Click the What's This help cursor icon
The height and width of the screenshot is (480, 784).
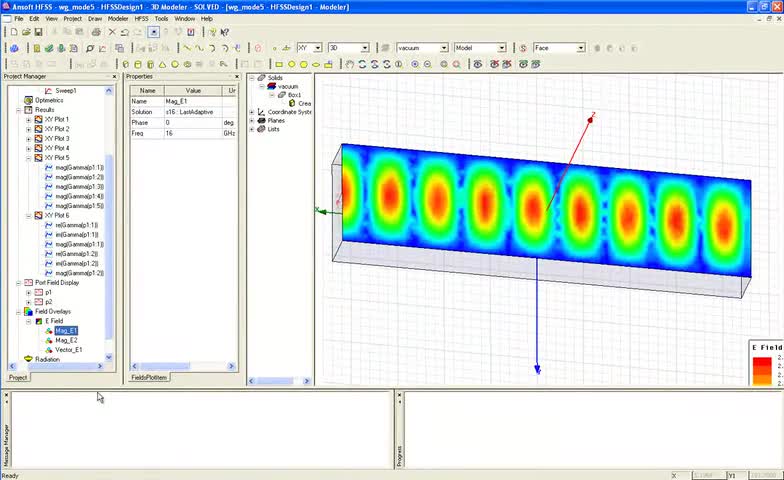click(224, 32)
